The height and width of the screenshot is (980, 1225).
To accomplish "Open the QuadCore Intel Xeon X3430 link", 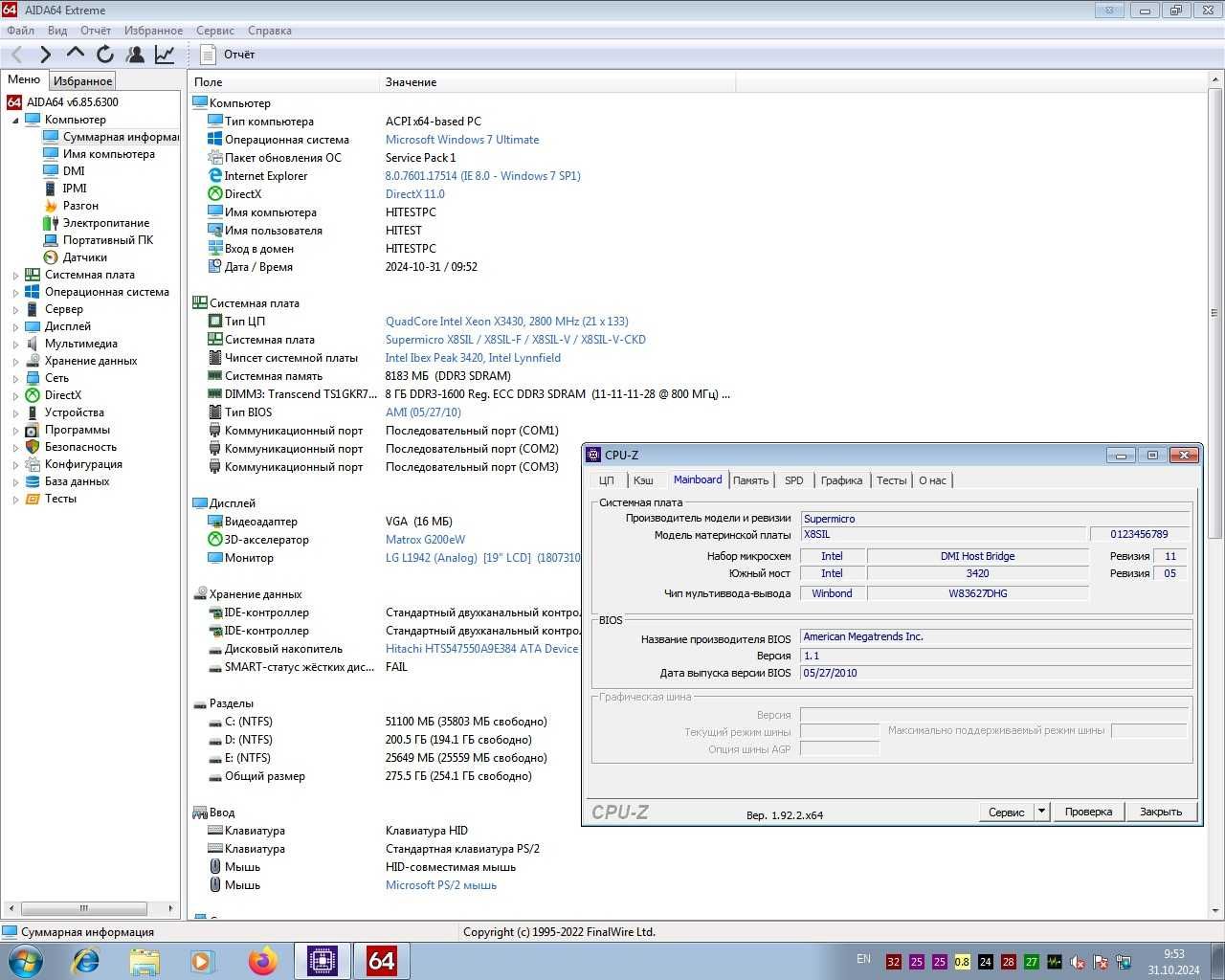I will click(x=507, y=322).
